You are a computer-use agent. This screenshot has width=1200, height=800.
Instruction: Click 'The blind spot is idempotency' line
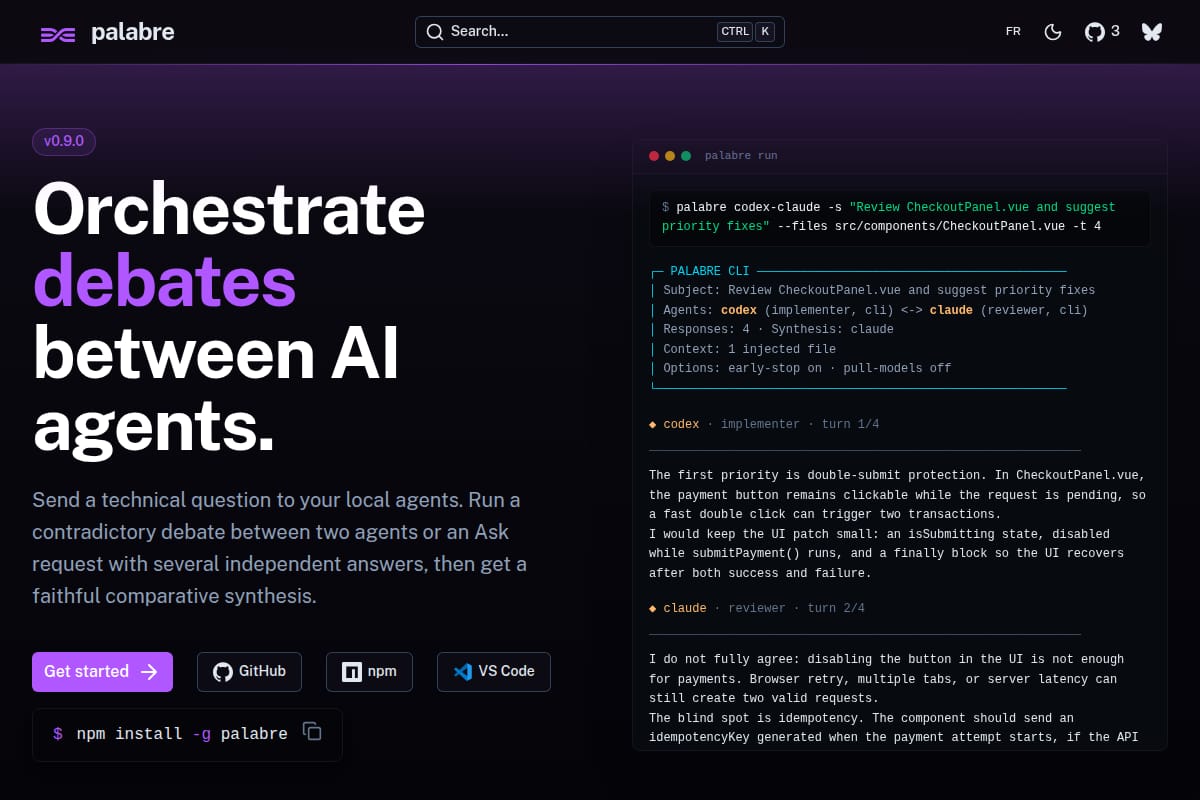coord(861,718)
